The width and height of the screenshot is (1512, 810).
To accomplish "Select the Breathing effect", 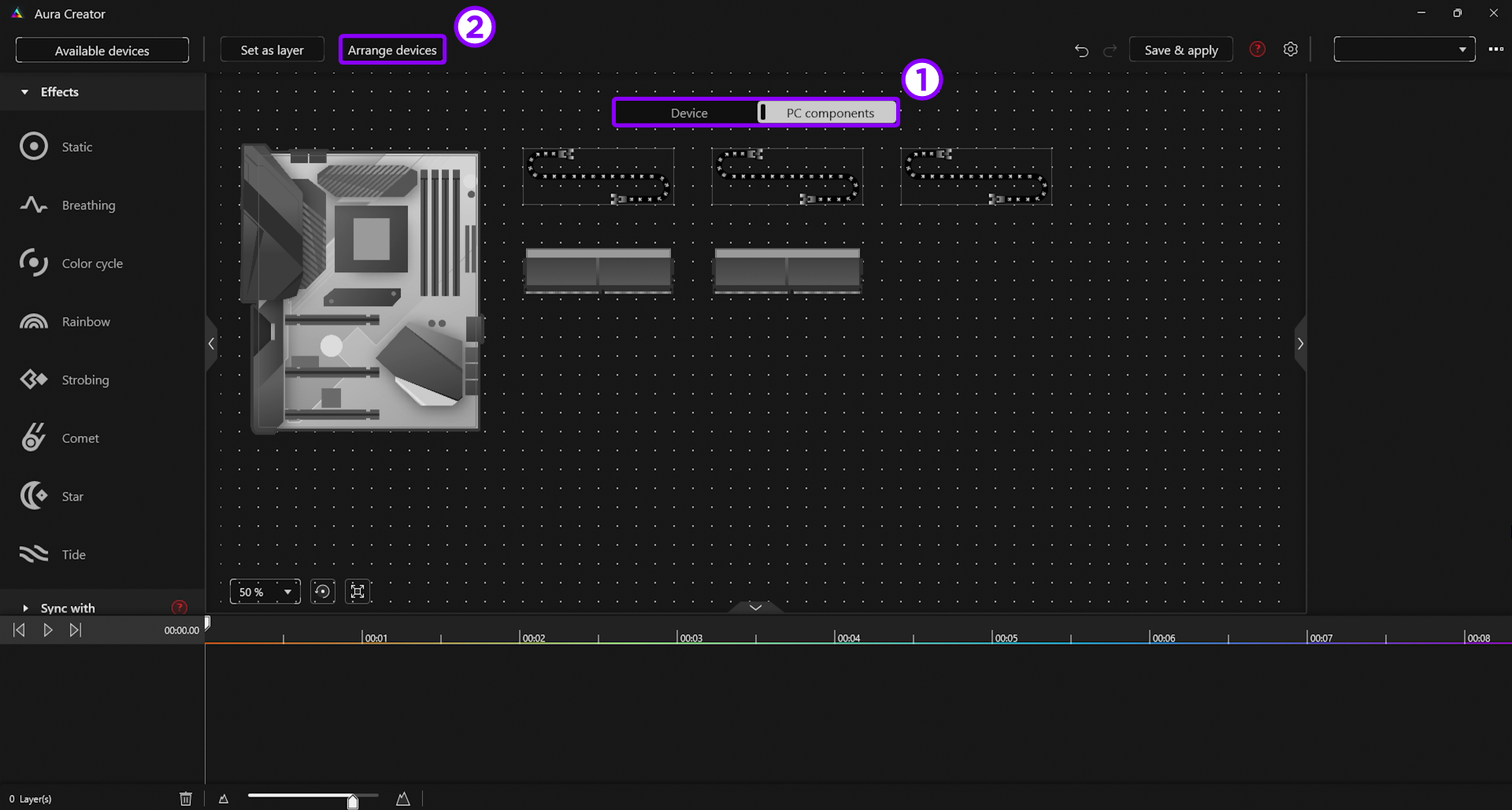I will coord(68,205).
